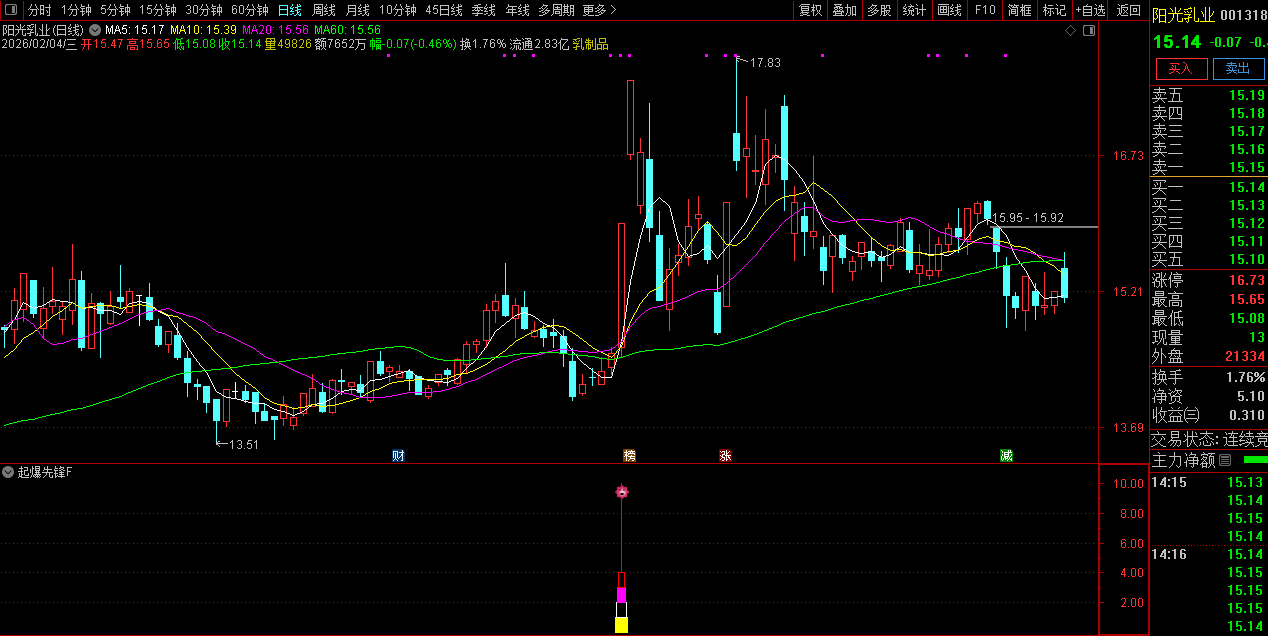The height and width of the screenshot is (636, 1268).
Task: Click the 减 holdings reduction marker
Action: pyautogui.click(x=1006, y=456)
